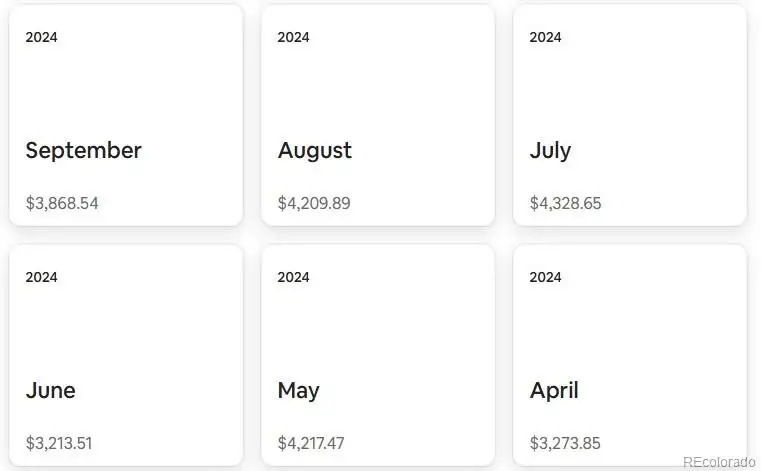
Task: Select the $4,328.65 amount
Action: tap(565, 203)
